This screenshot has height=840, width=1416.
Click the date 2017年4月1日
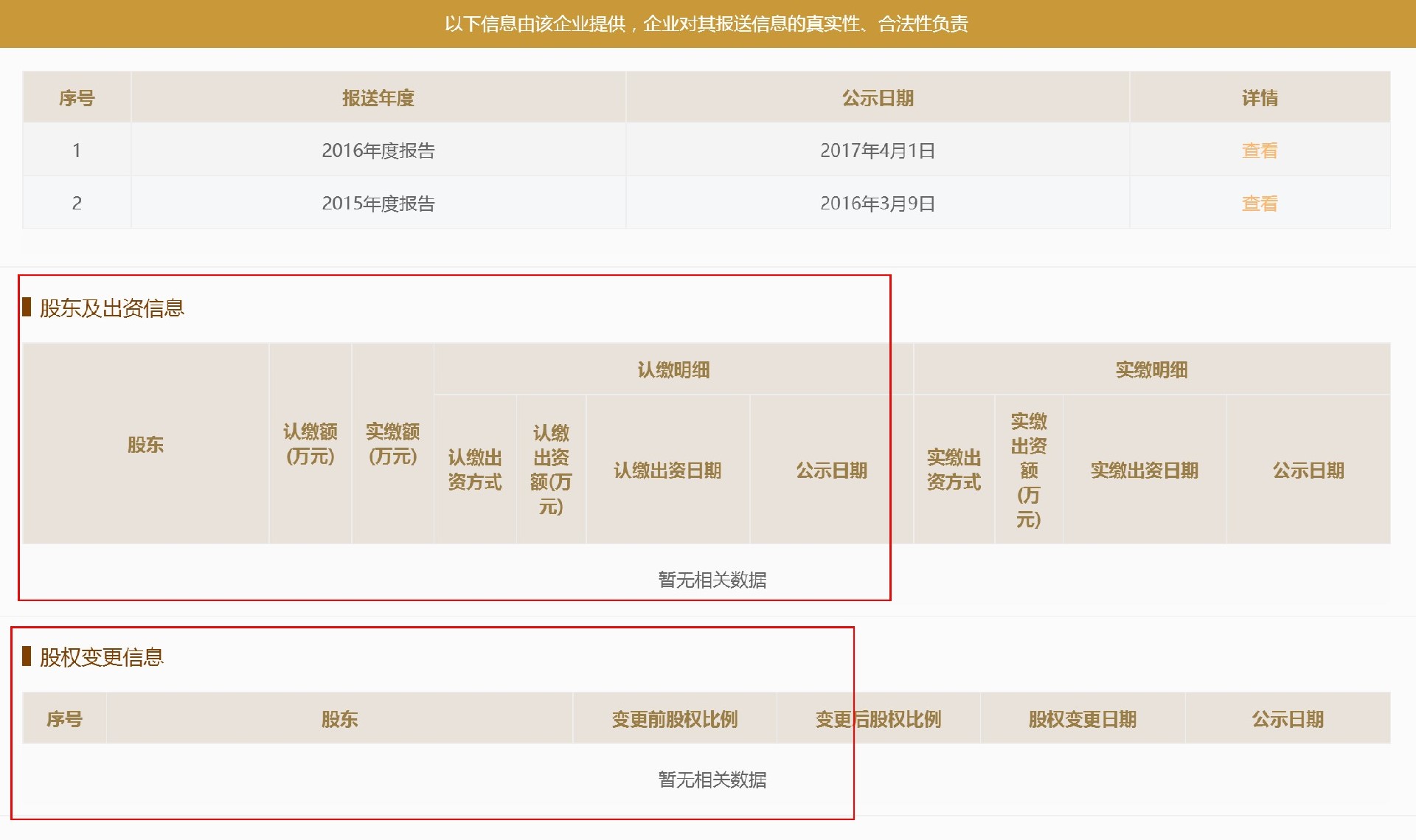click(876, 150)
